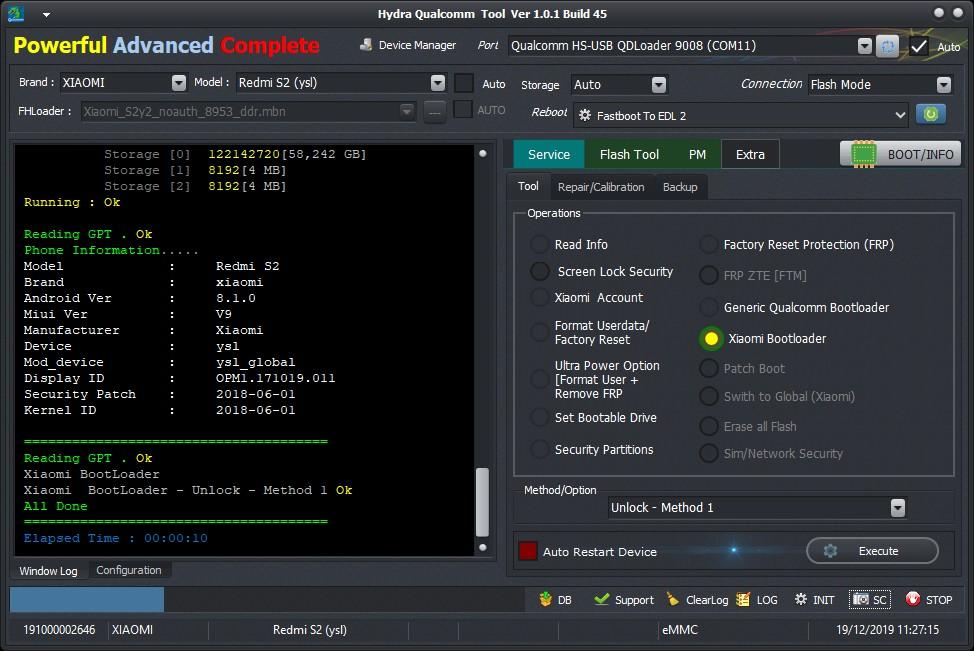Click the dot at log bottom
Viewport: 974px width, 651px height.
click(x=483, y=547)
